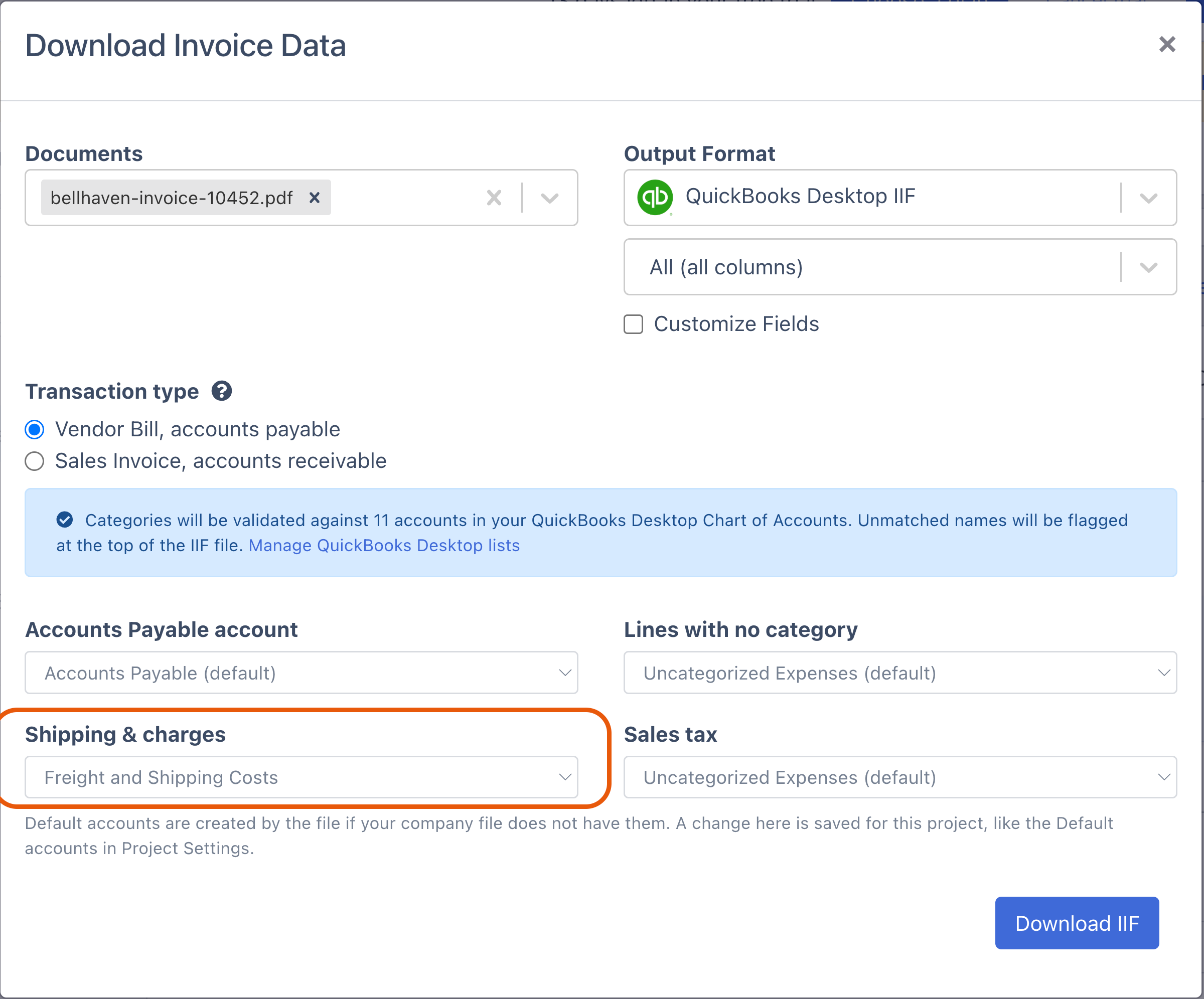Click the bellhaven-invoice-10452.pdf file name
This screenshot has height=999, width=1204.
(172, 198)
